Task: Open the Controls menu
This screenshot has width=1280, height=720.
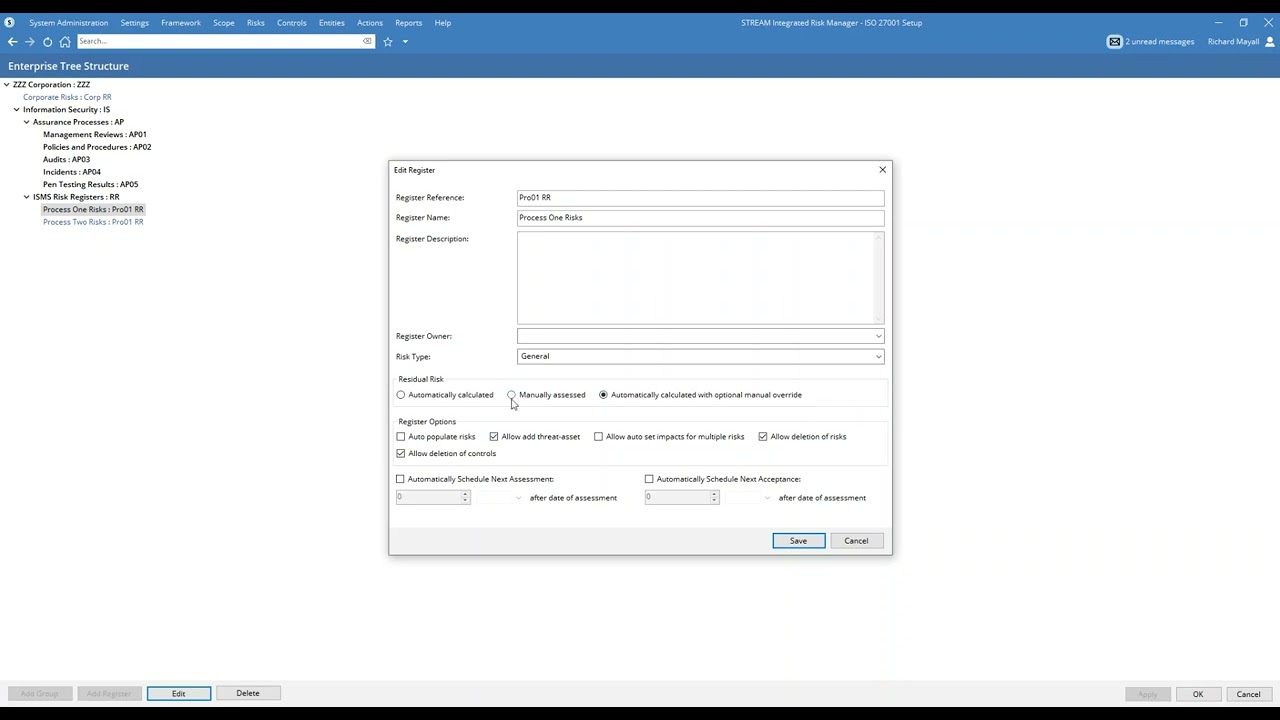Action: point(292,22)
